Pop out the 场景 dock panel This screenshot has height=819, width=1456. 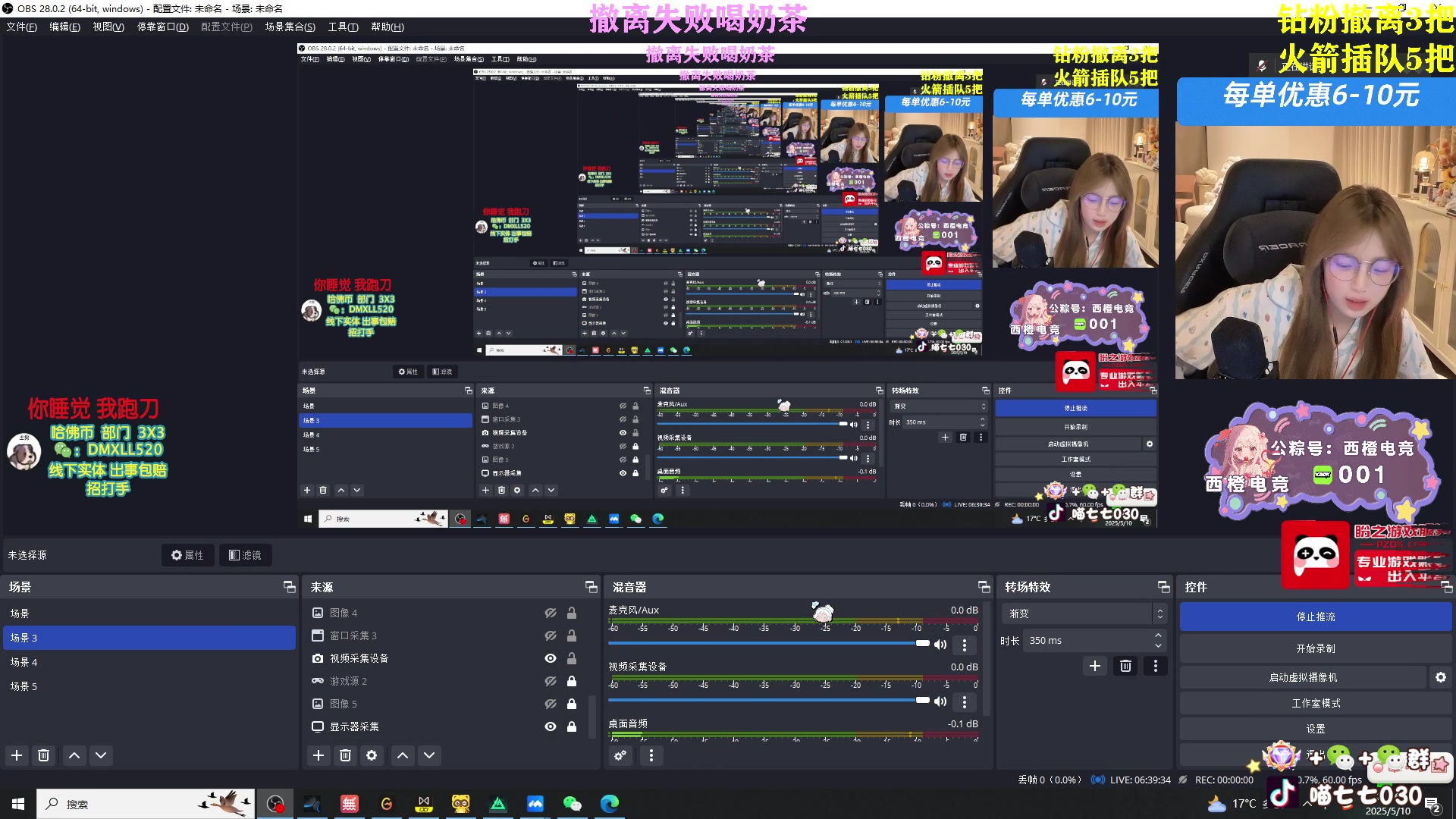pyautogui.click(x=289, y=587)
